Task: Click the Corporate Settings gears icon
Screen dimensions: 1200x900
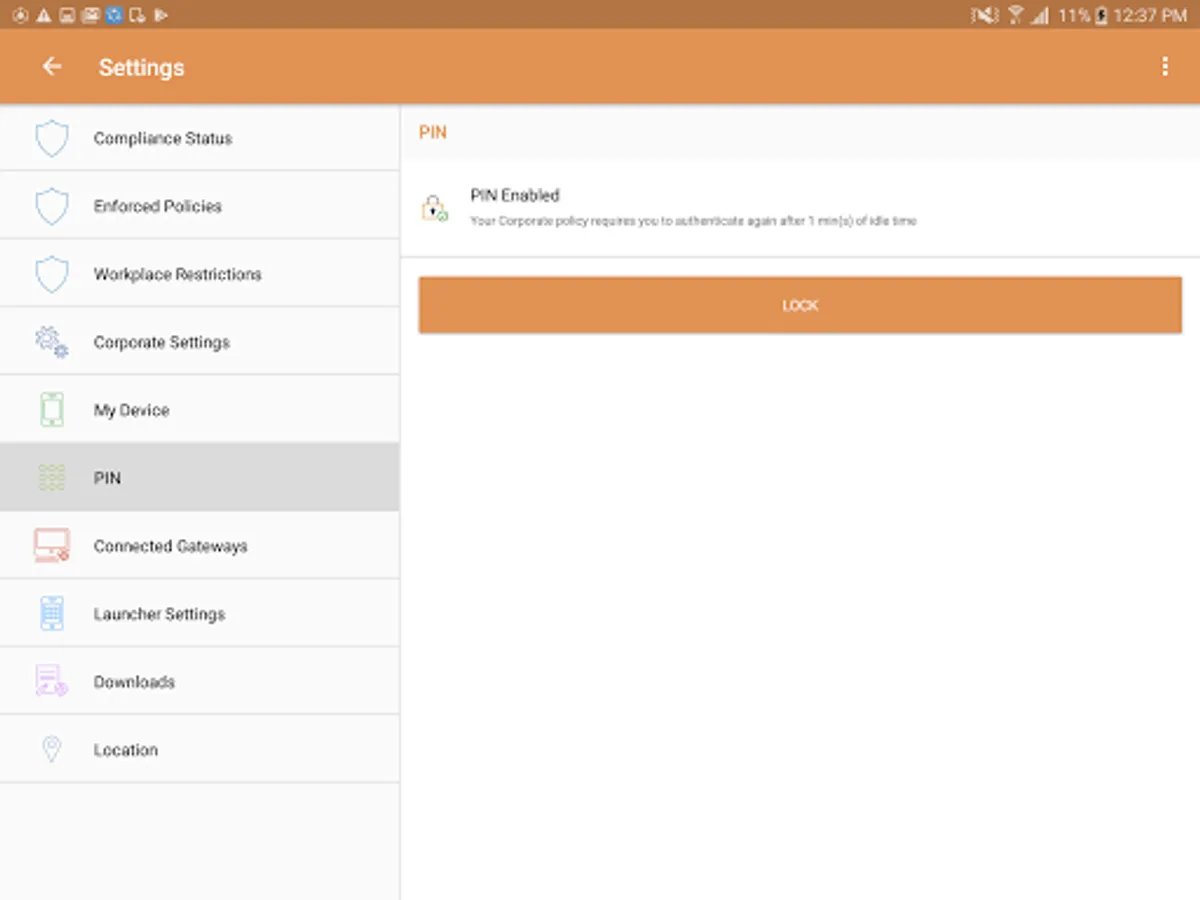Action: tap(52, 342)
